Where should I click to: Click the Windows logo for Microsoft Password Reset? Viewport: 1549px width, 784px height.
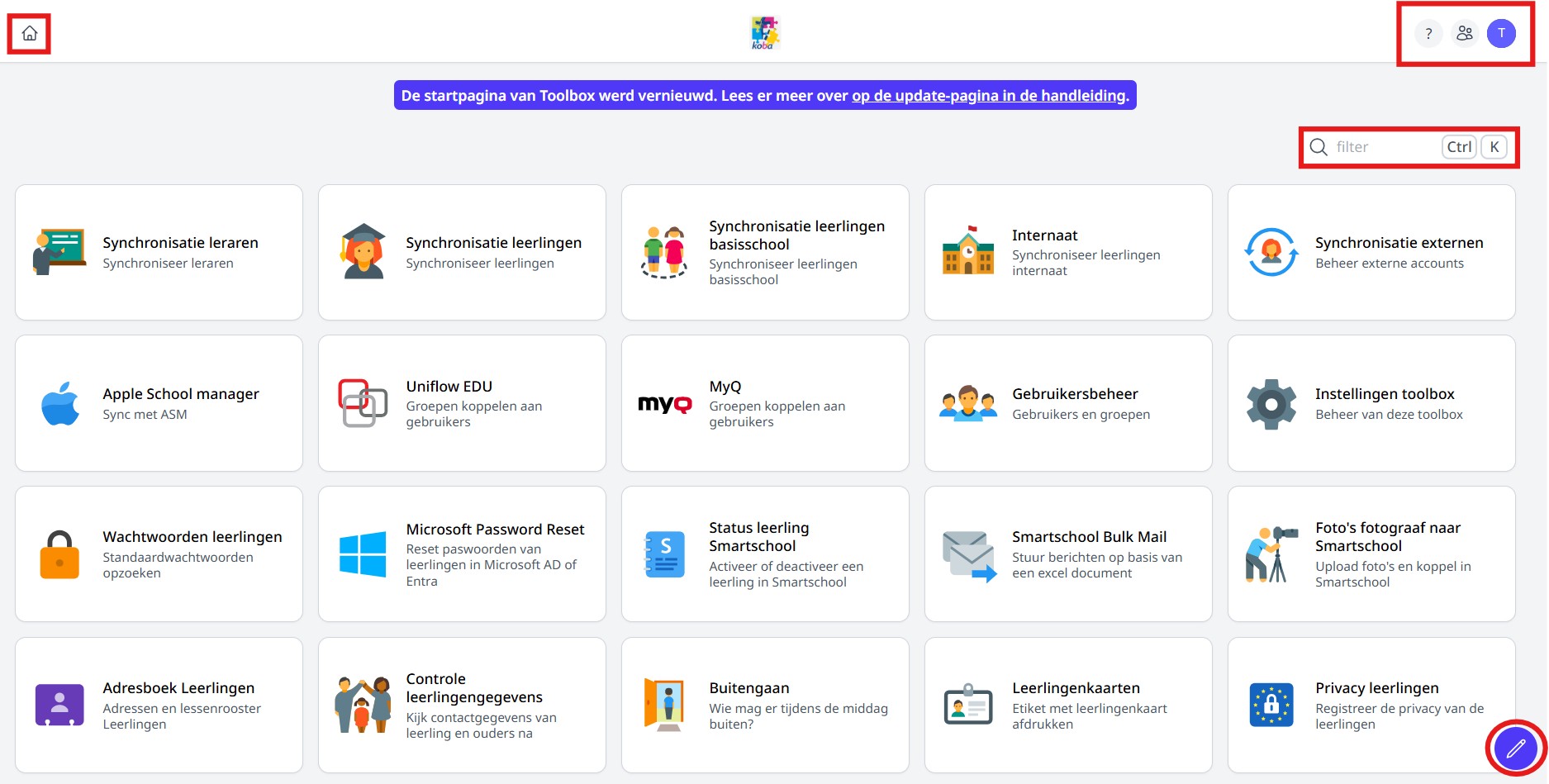coord(363,554)
